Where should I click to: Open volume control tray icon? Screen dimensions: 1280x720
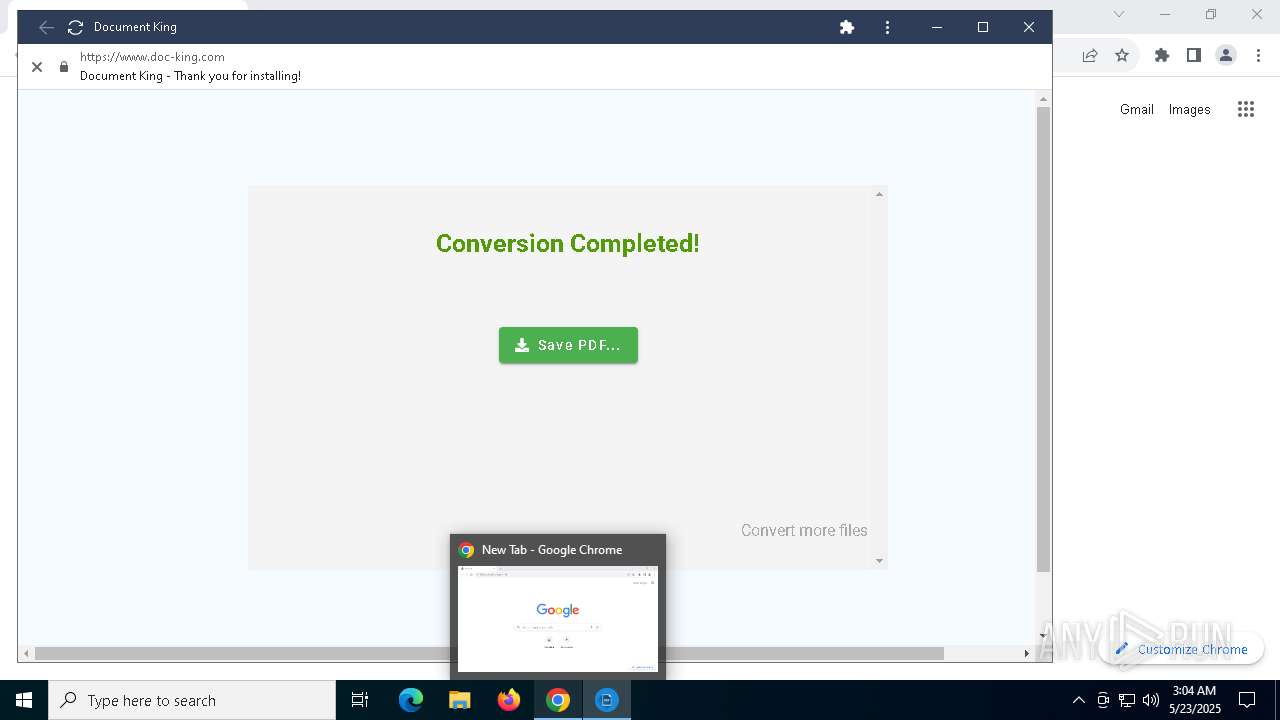tap(1151, 700)
